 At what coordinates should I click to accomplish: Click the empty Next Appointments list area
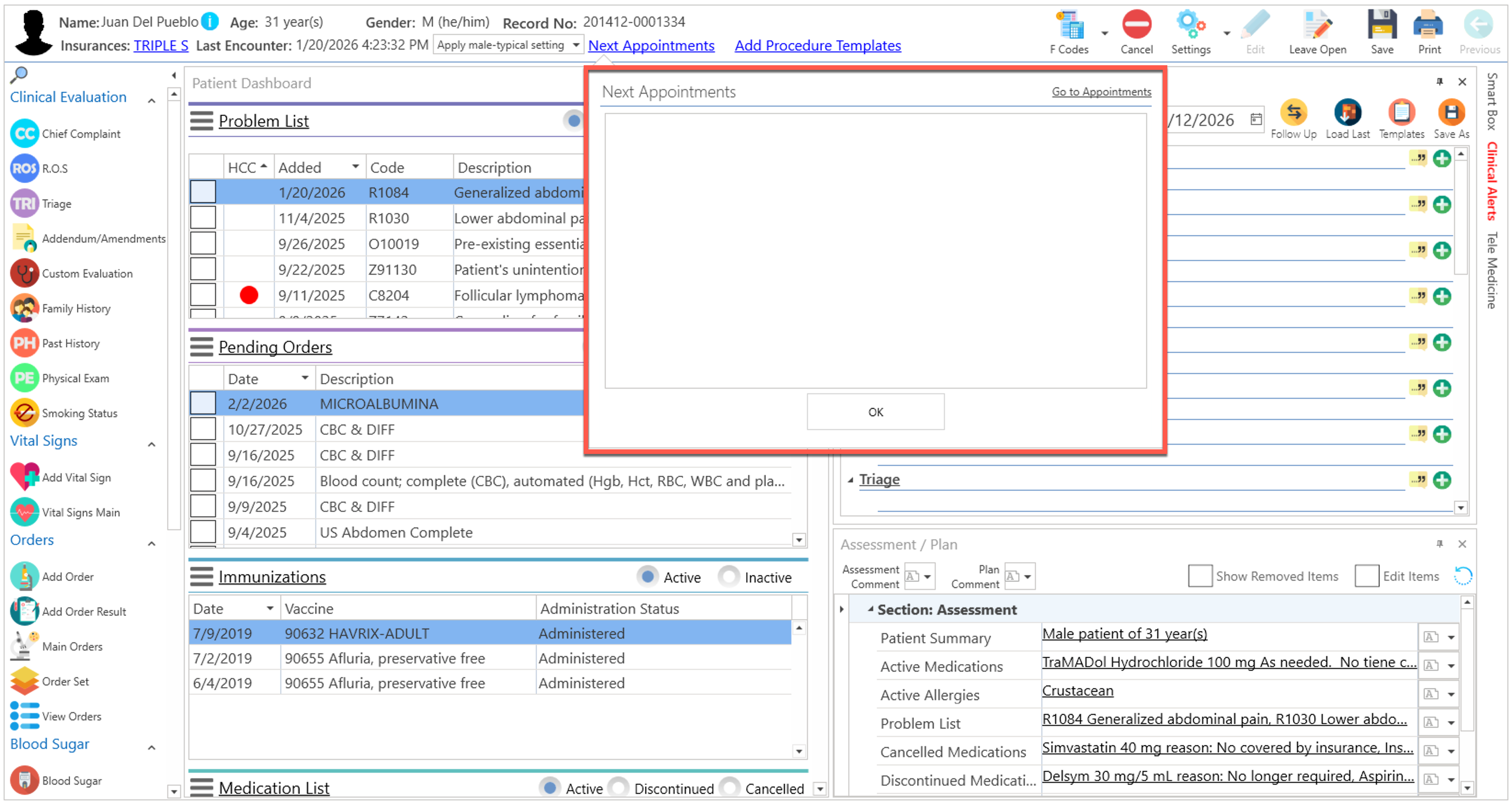tap(875, 251)
